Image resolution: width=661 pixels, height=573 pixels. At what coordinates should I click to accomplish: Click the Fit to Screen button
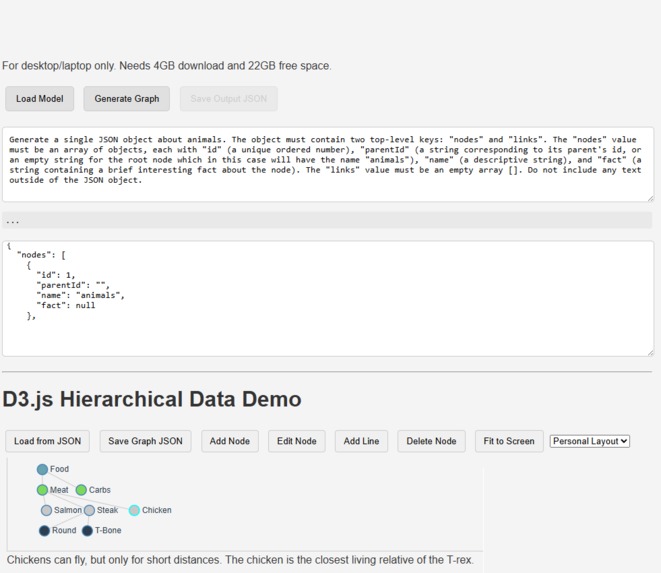(x=509, y=441)
